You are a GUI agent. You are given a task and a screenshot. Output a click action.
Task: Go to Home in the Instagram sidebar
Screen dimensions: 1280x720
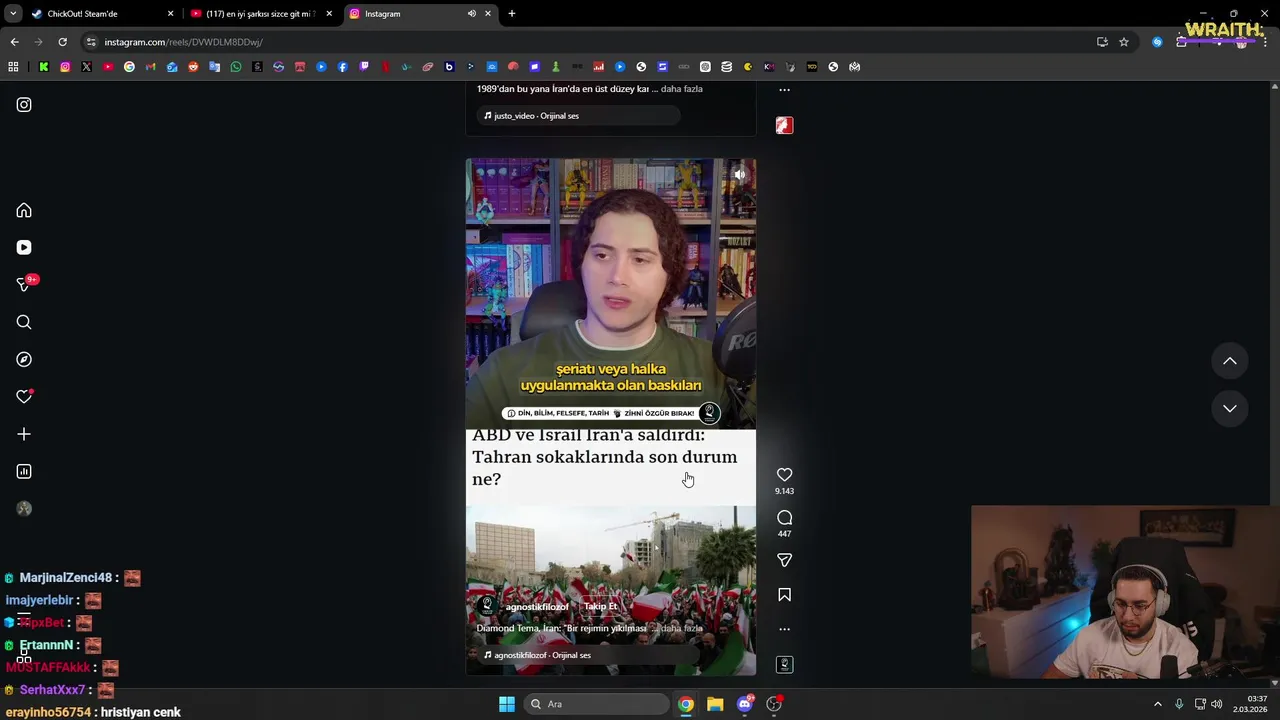(24, 211)
